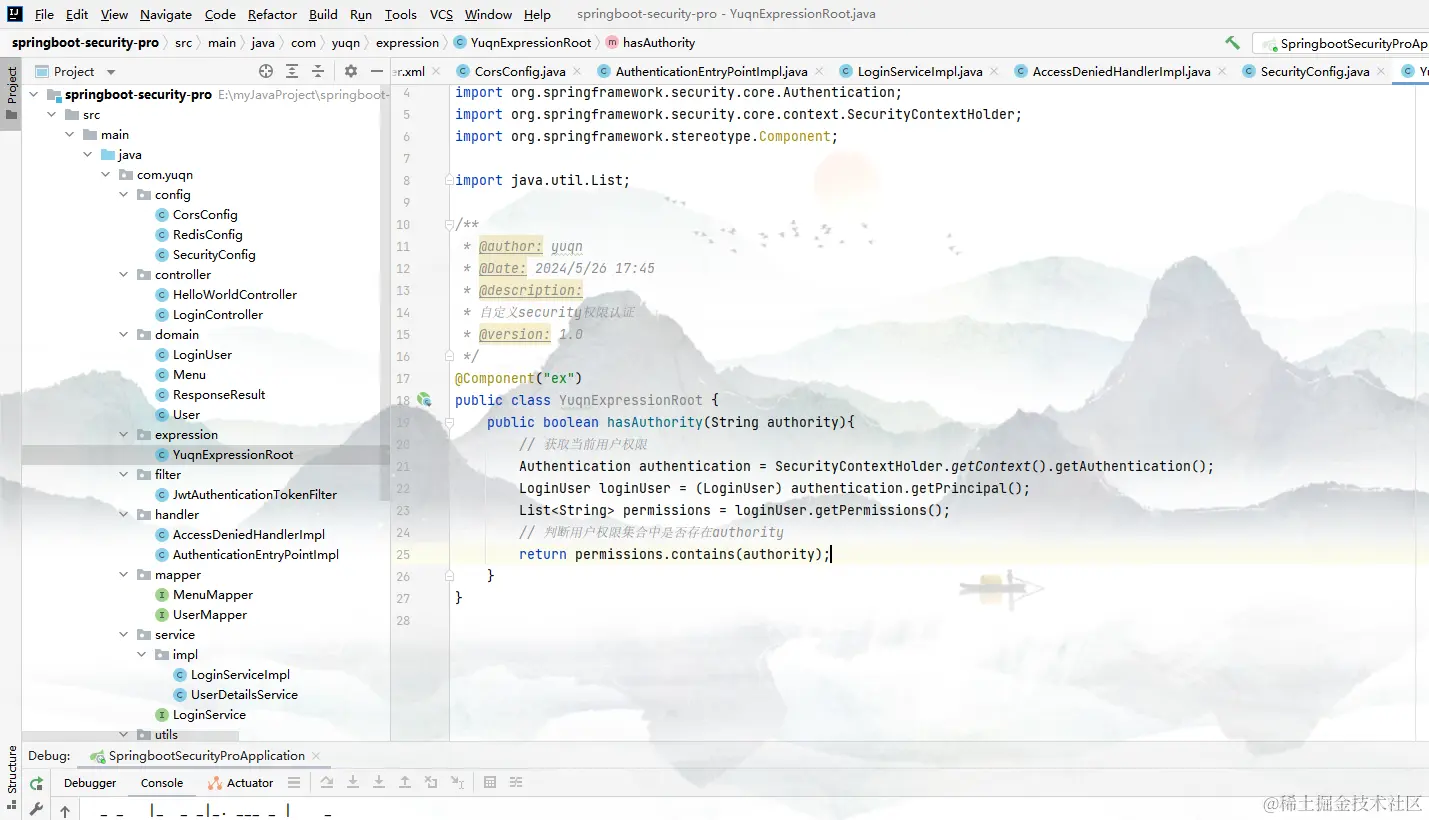Viewport: 1429px width, 820px height.
Task: Click the console layout lines icon beside Actuator
Action: point(294,783)
